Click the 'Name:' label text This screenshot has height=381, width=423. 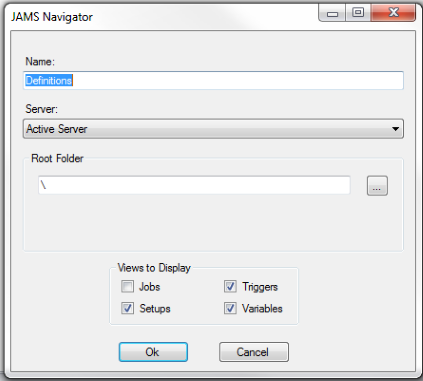coord(40,61)
